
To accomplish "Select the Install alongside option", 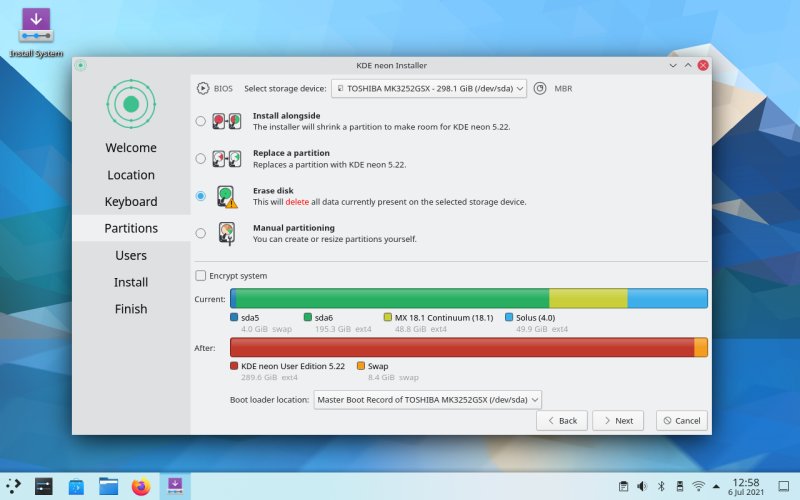I will 201,121.
